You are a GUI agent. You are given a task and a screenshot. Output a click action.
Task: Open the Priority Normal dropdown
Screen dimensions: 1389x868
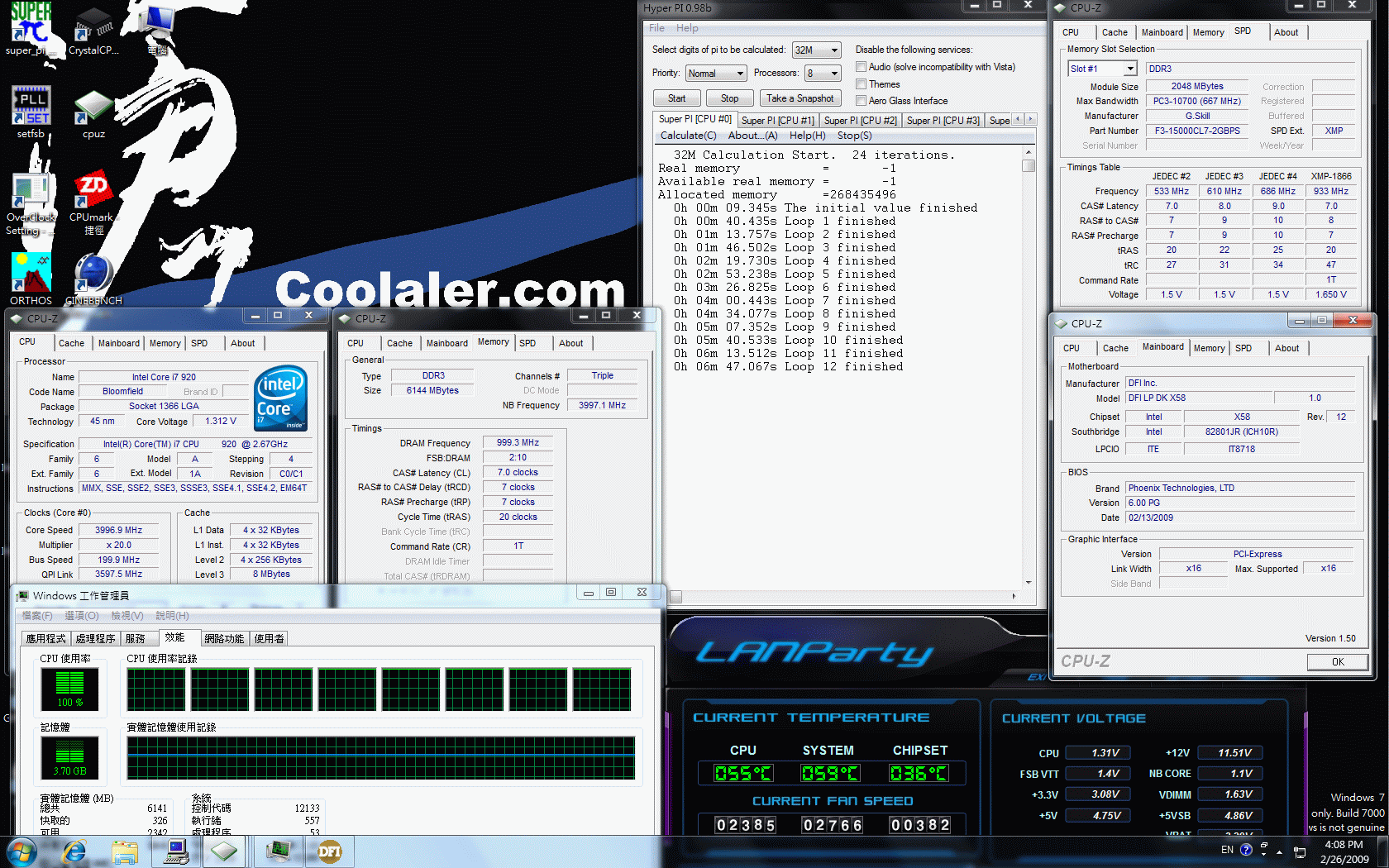pos(716,74)
